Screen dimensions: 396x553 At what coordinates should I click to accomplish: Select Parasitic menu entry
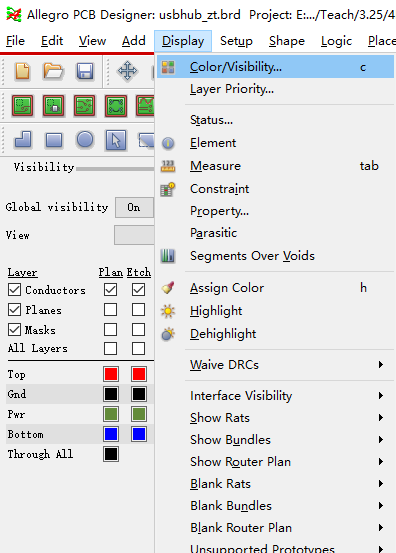(x=275, y=233)
